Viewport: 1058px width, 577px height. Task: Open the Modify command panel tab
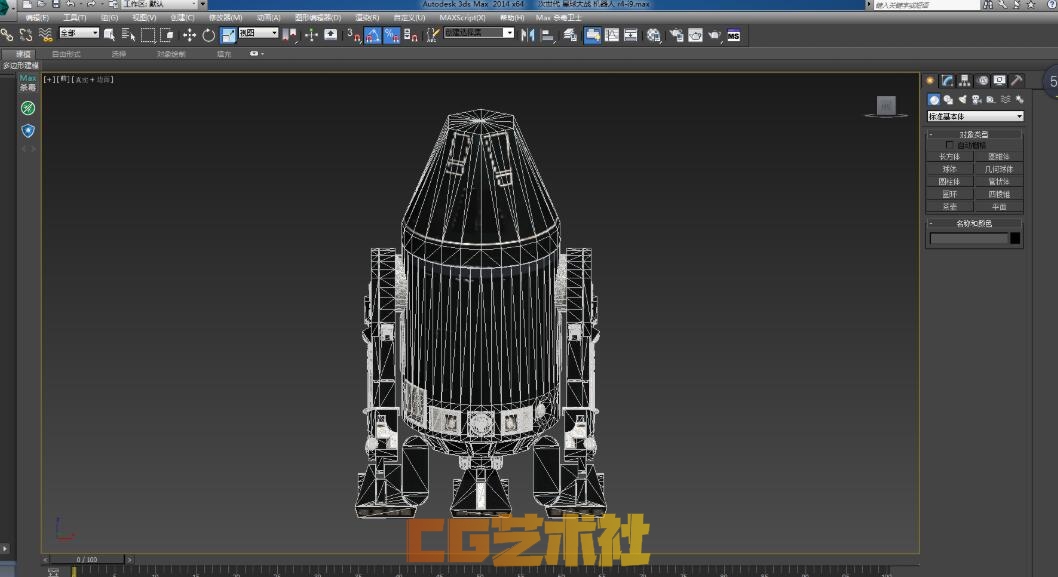tap(947, 81)
